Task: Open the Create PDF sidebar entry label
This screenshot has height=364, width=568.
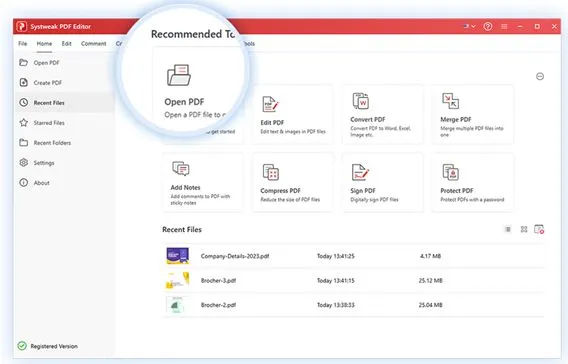Action: click(x=47, y=83)
